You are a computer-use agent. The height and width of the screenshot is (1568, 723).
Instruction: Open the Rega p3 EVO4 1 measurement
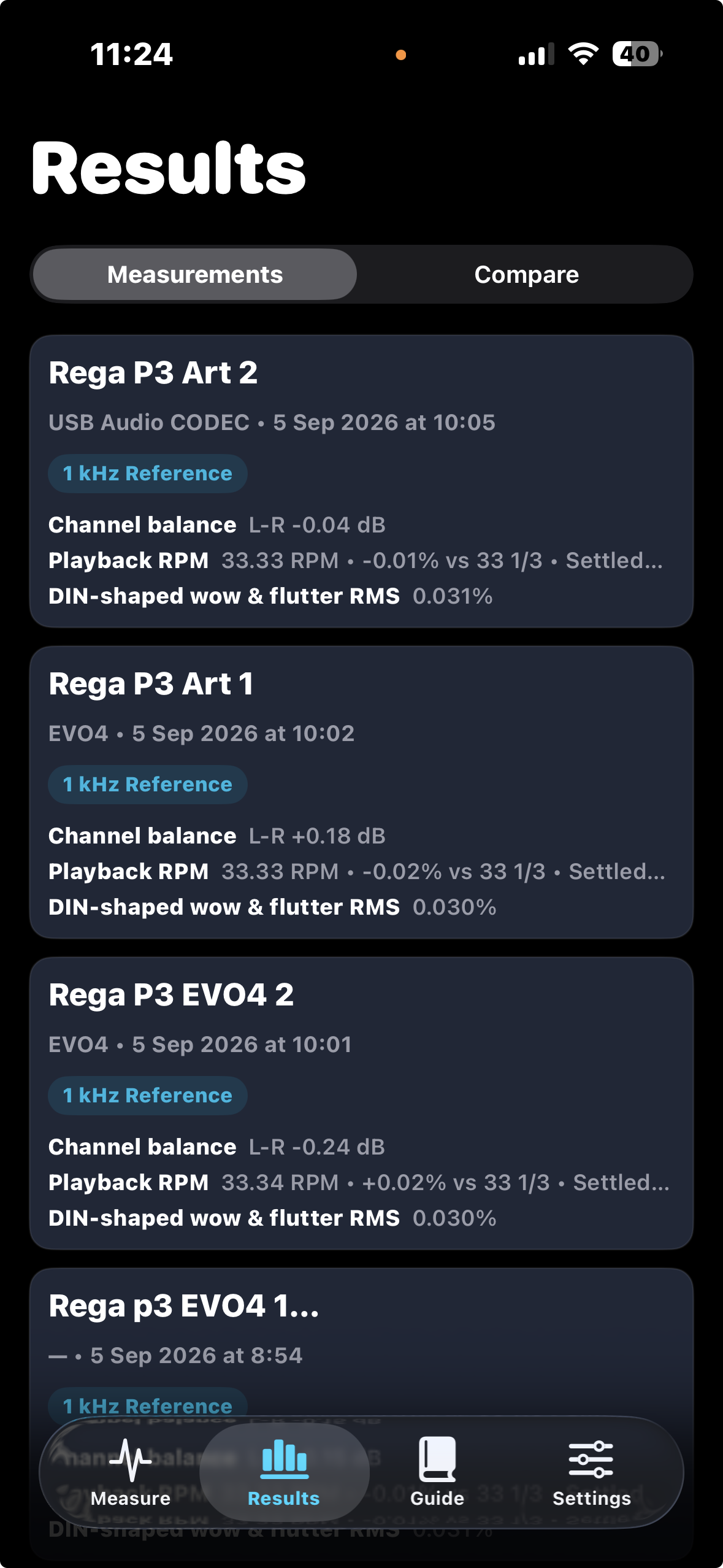tap(361, 1343)
